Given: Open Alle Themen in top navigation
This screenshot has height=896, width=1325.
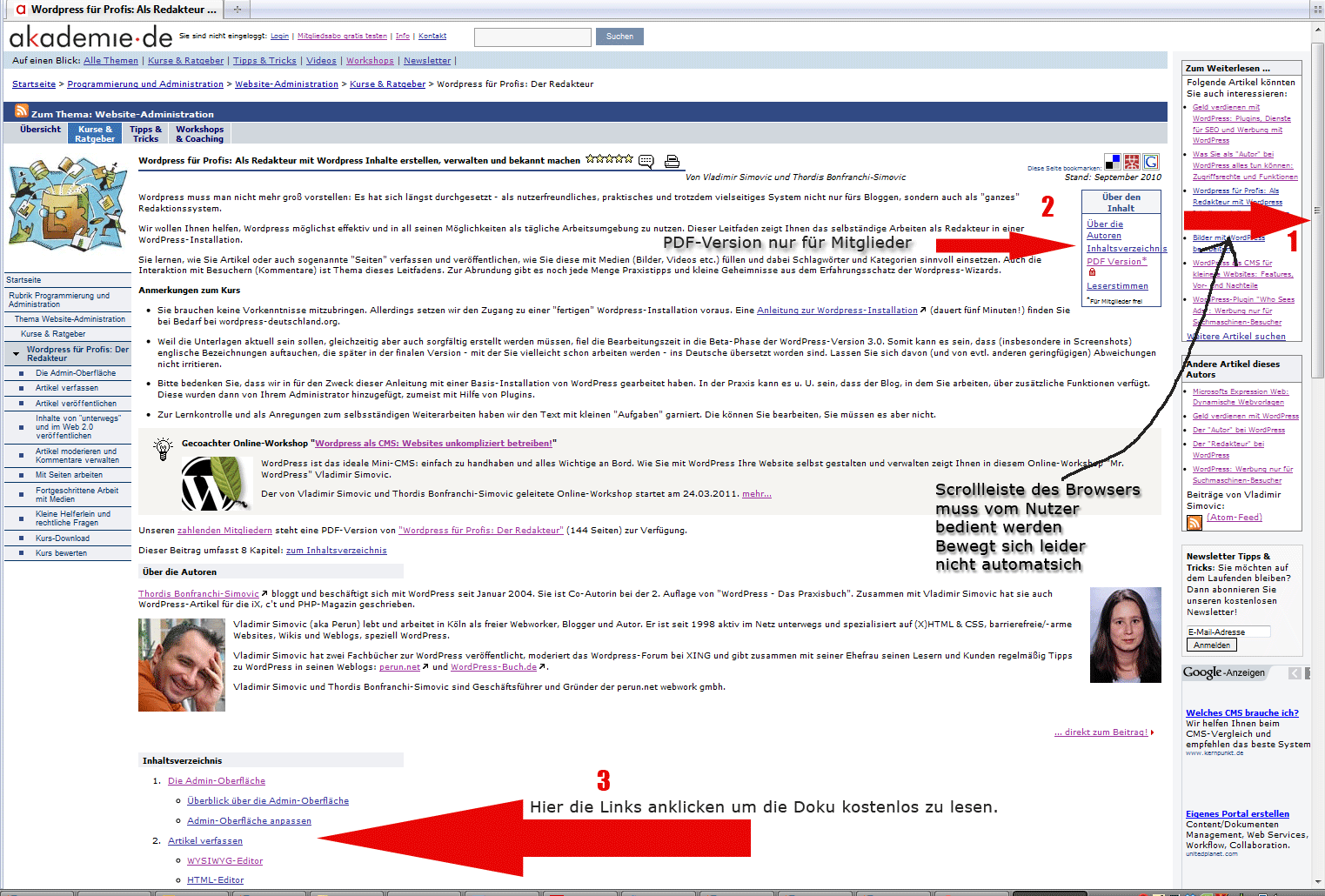Looking at the screenshot, I should click(110, 61).
